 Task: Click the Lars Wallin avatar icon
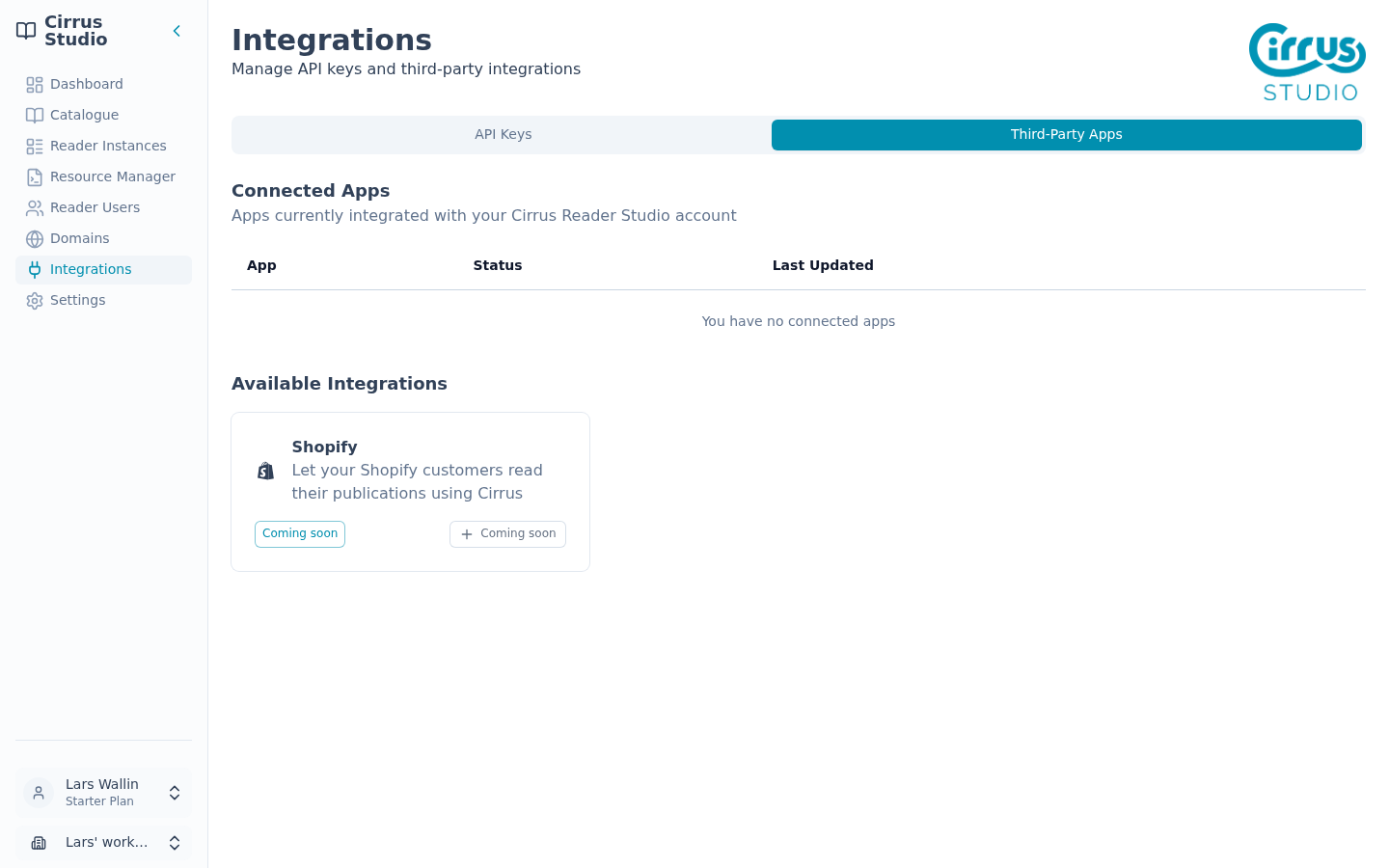[39, 793]
